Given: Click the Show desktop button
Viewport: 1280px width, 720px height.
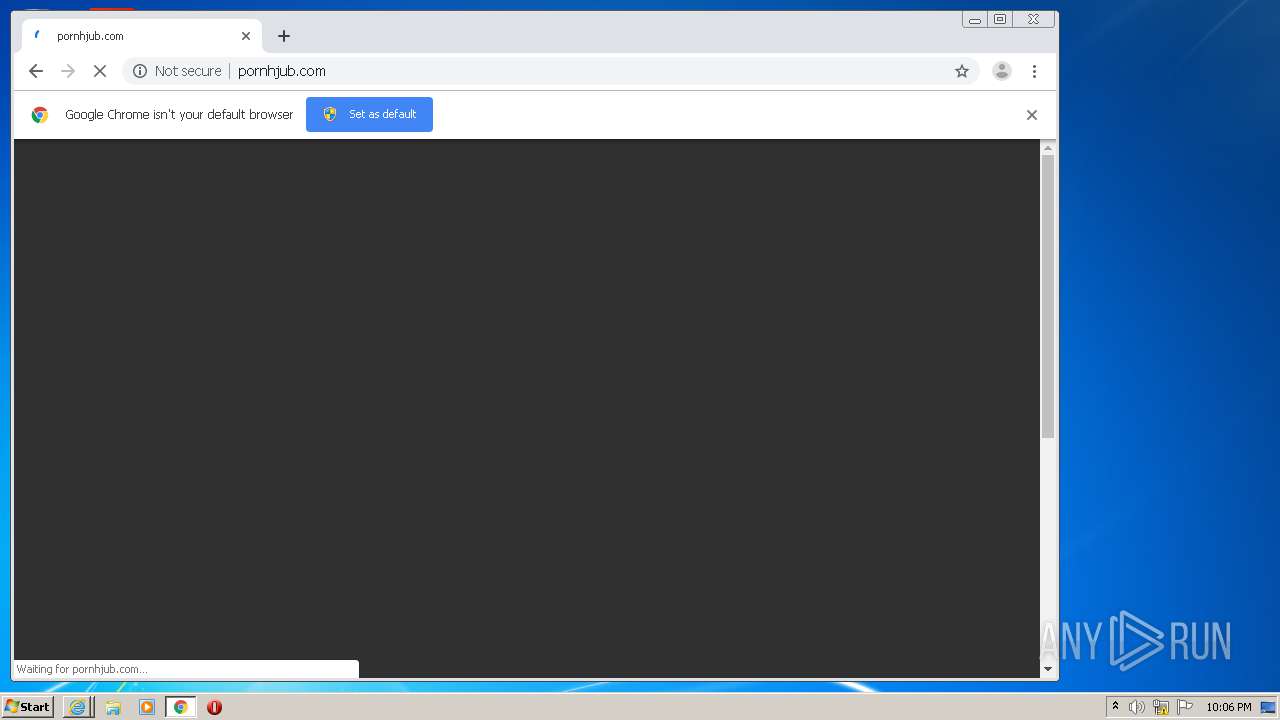Looking at the screenshot, I should coord(1268,707).
